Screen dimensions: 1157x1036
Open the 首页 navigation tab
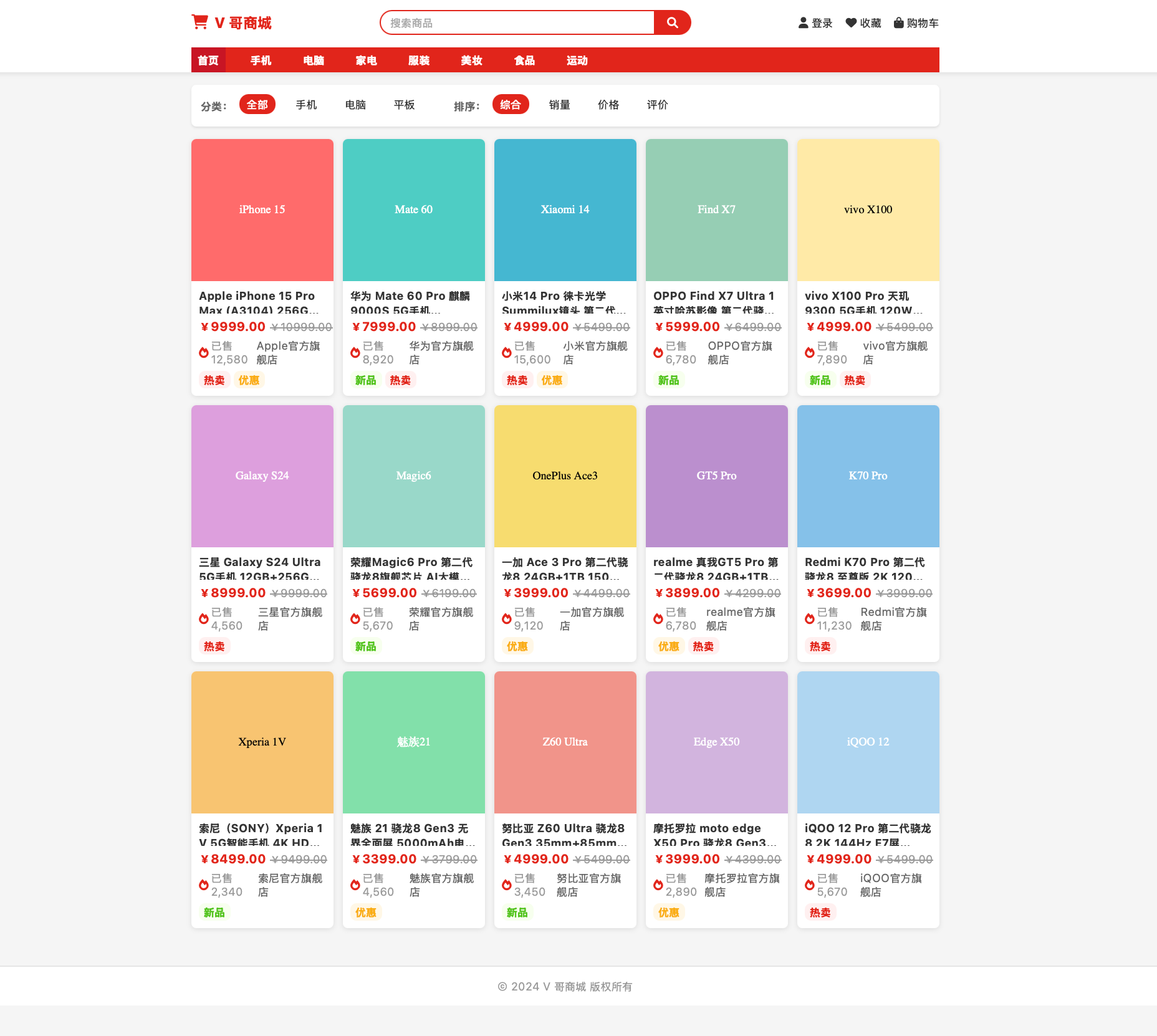(208, 60)
